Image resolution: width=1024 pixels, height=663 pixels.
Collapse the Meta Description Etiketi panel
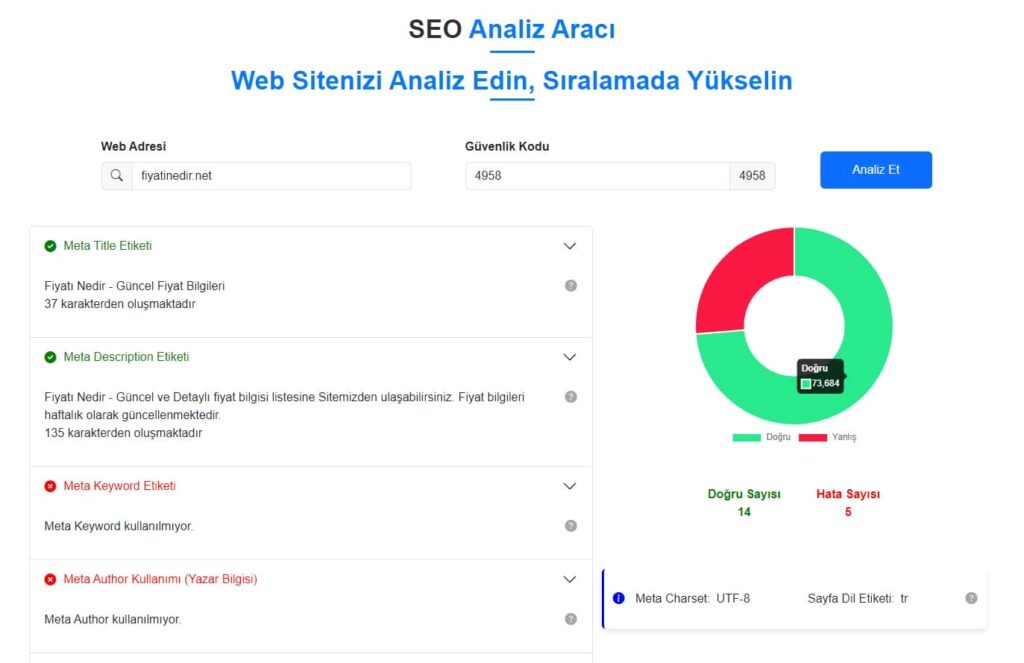point(570,356)
